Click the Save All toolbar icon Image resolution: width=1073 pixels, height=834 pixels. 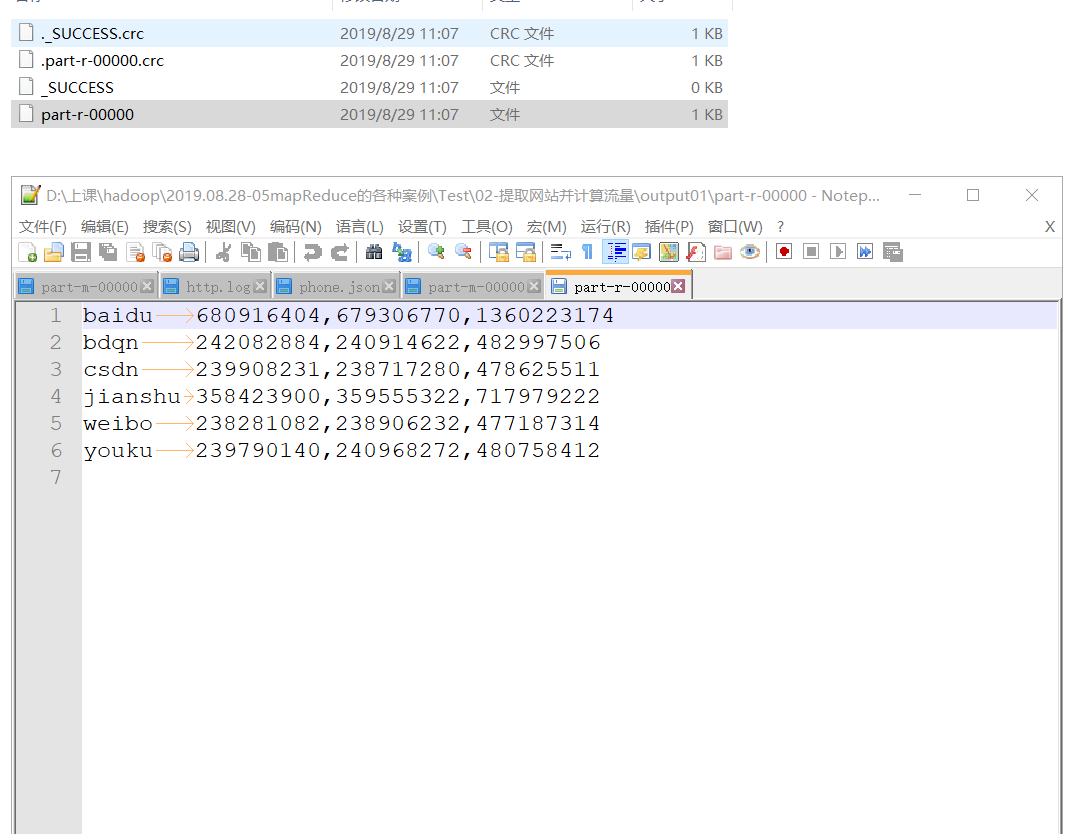pos(108,252)
